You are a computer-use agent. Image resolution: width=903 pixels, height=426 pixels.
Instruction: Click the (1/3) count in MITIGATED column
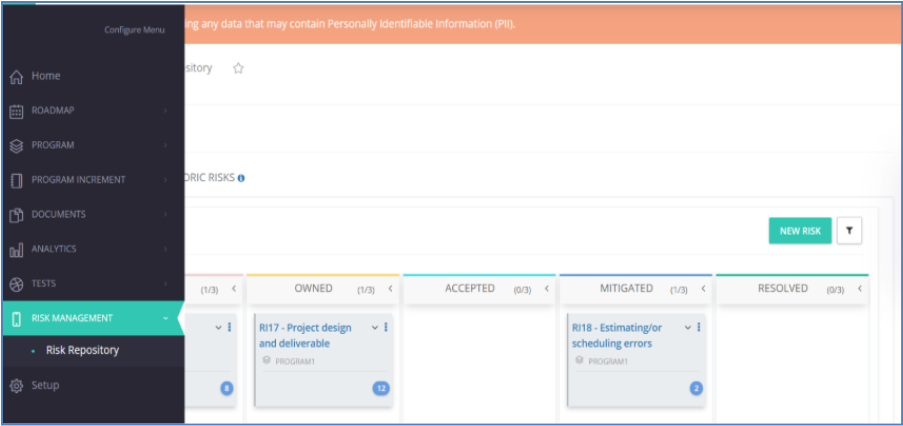pyautogui.click(x=678, y=291)
